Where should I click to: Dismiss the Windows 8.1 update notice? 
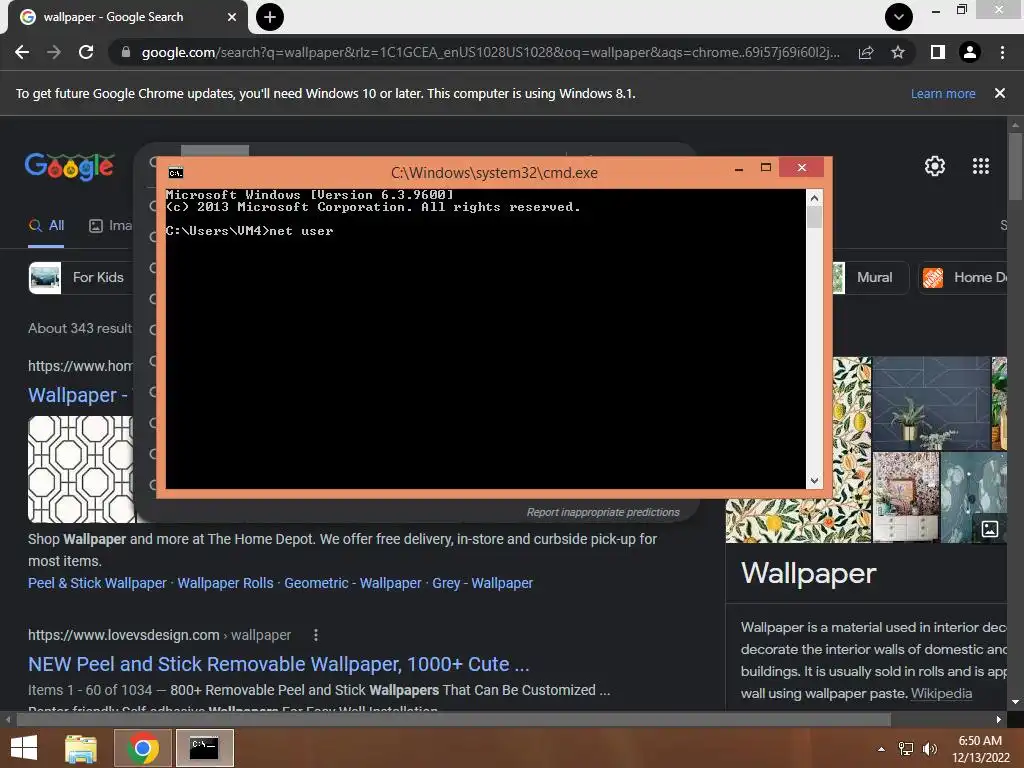(x=999, y=93)
